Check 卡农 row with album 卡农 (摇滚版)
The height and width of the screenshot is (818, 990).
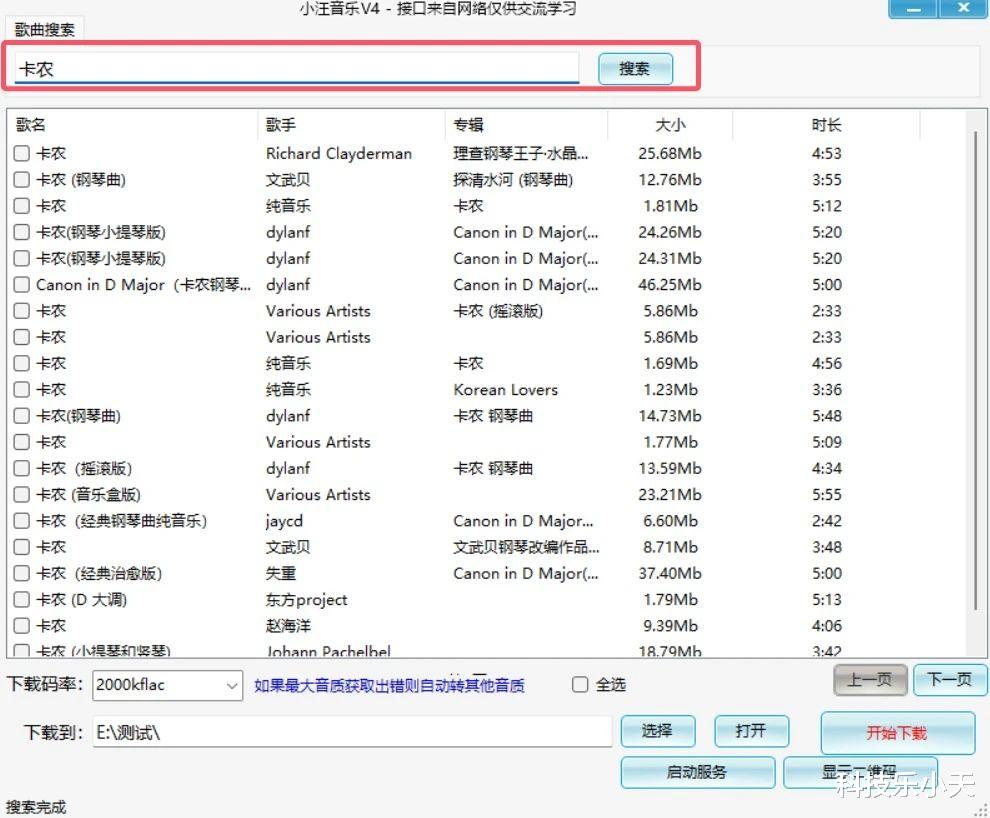pyautogui.click(x=21, y=311)
